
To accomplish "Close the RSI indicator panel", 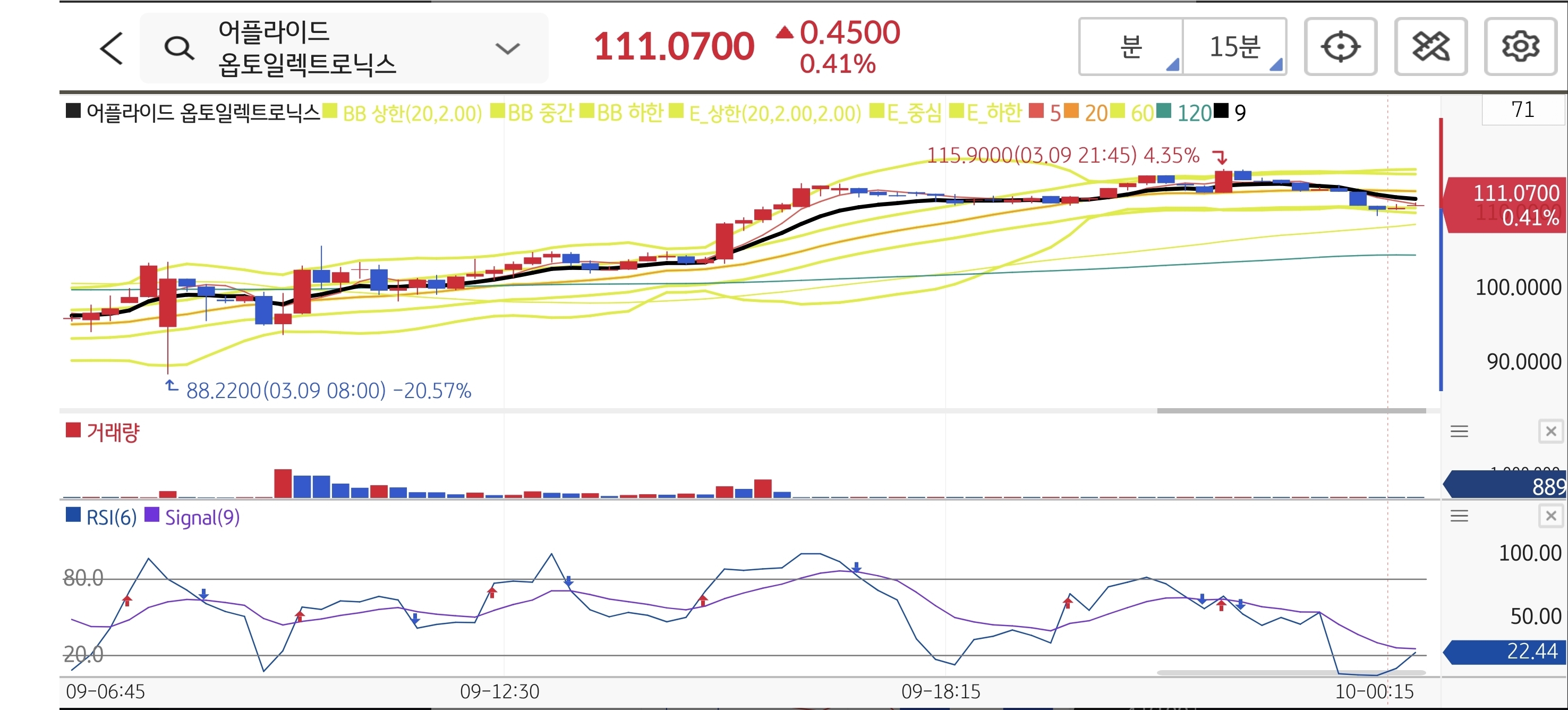I will [x=1550, y=517].
